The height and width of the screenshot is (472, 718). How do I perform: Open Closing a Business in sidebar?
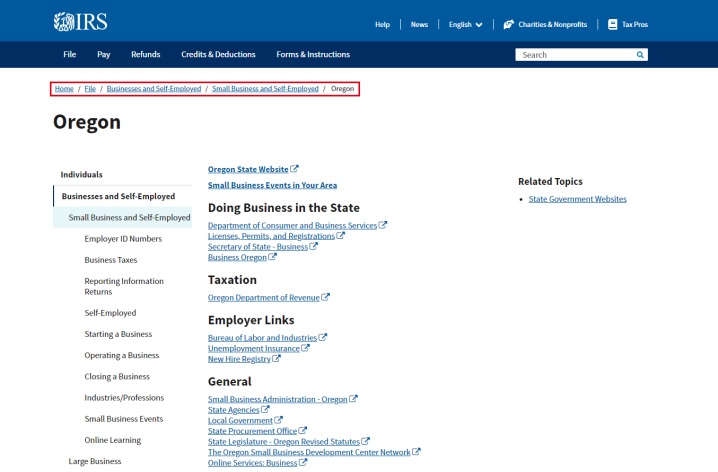coord(117,376)
